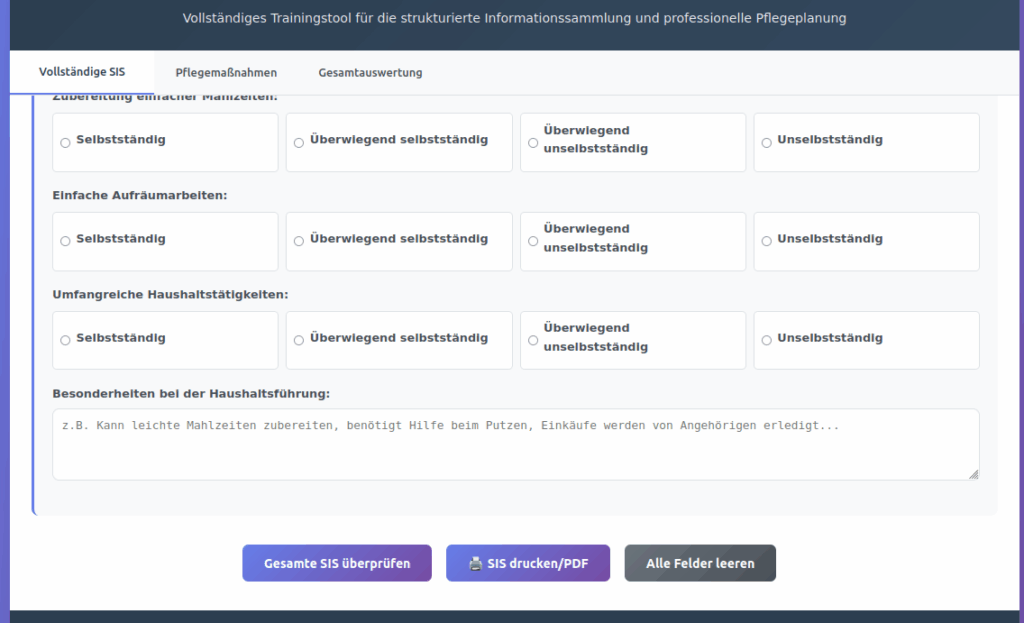Click the resize handle of the Besonderheiten text area
This screenshot has height=623, width=1024.
[x=973, y=474]
